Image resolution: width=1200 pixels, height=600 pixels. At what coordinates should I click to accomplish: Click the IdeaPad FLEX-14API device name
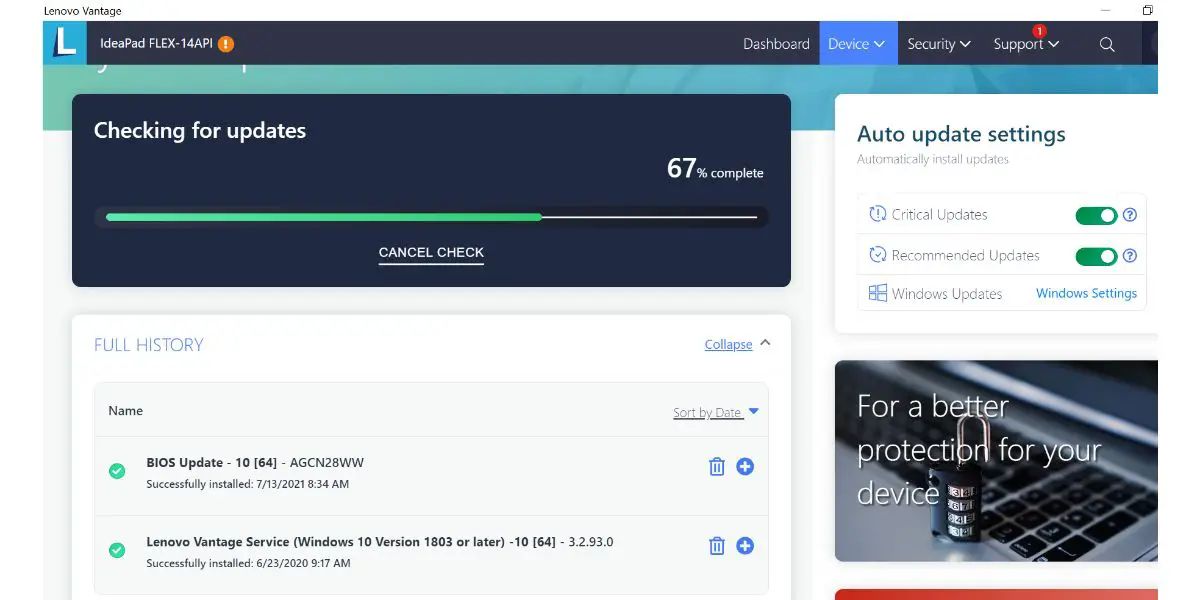click(x=157, y=44)
